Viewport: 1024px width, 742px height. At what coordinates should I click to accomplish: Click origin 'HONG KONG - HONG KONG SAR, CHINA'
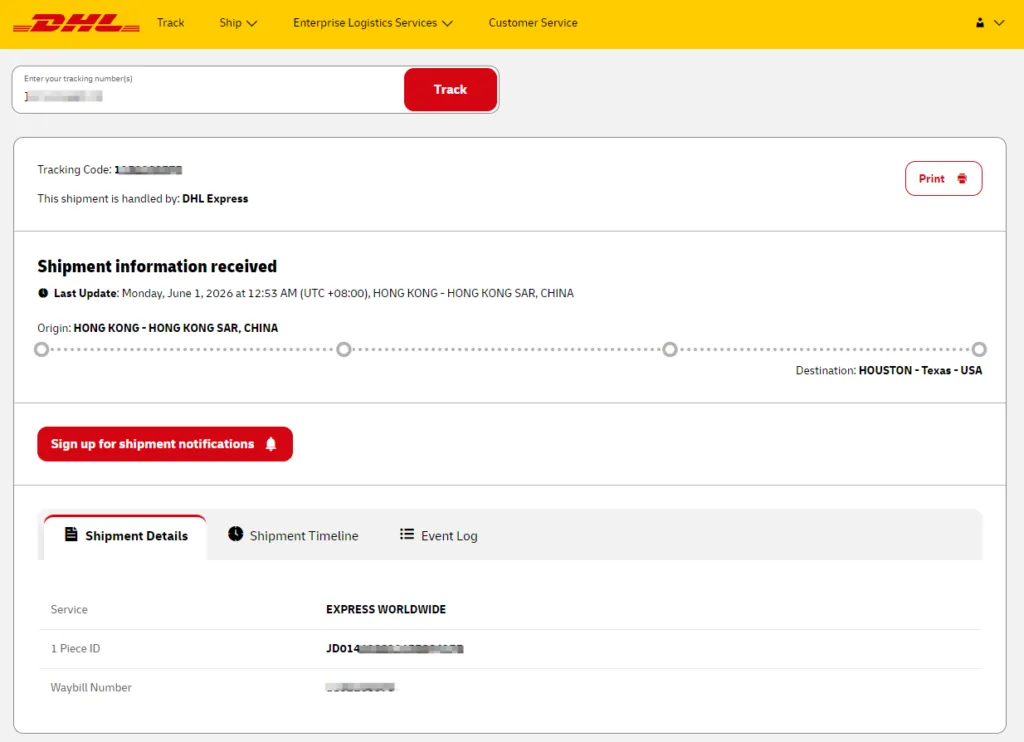coord(176,328)
